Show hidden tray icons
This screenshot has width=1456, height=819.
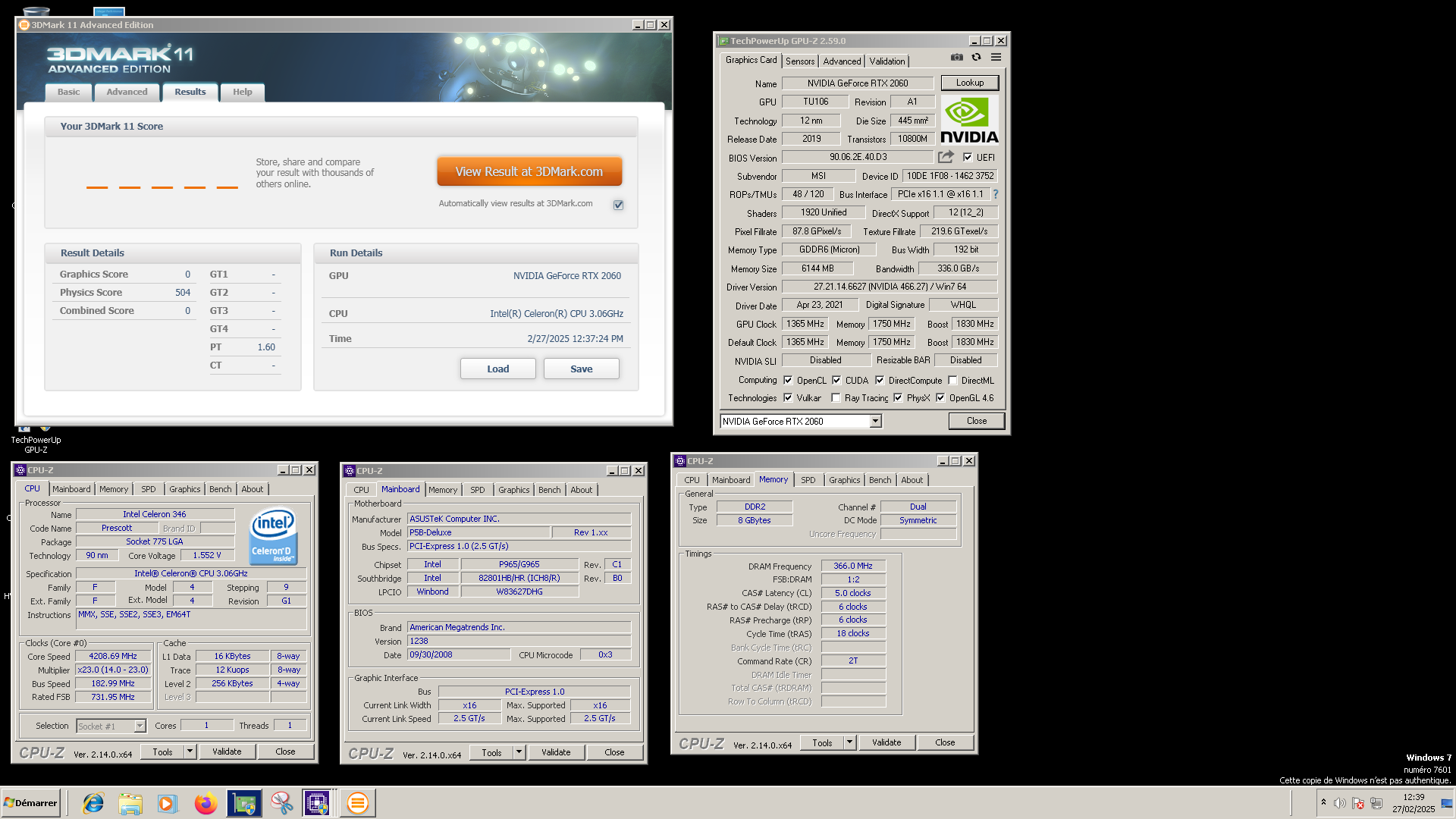(x=1323, y=802)
